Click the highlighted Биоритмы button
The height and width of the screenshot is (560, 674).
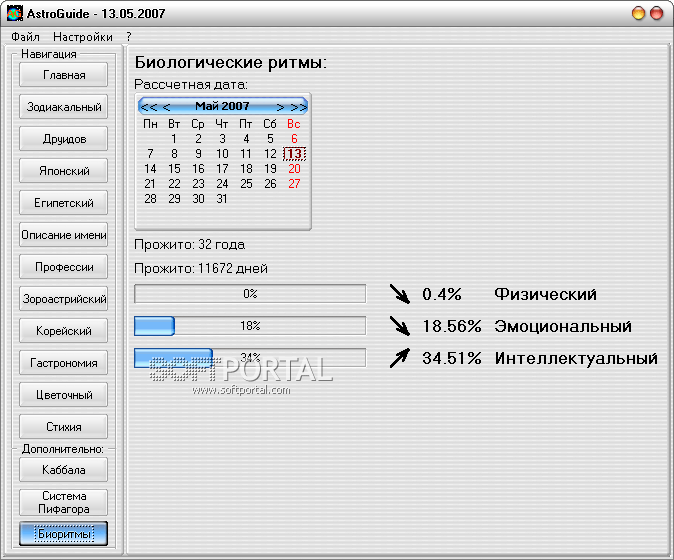(64, 534)
